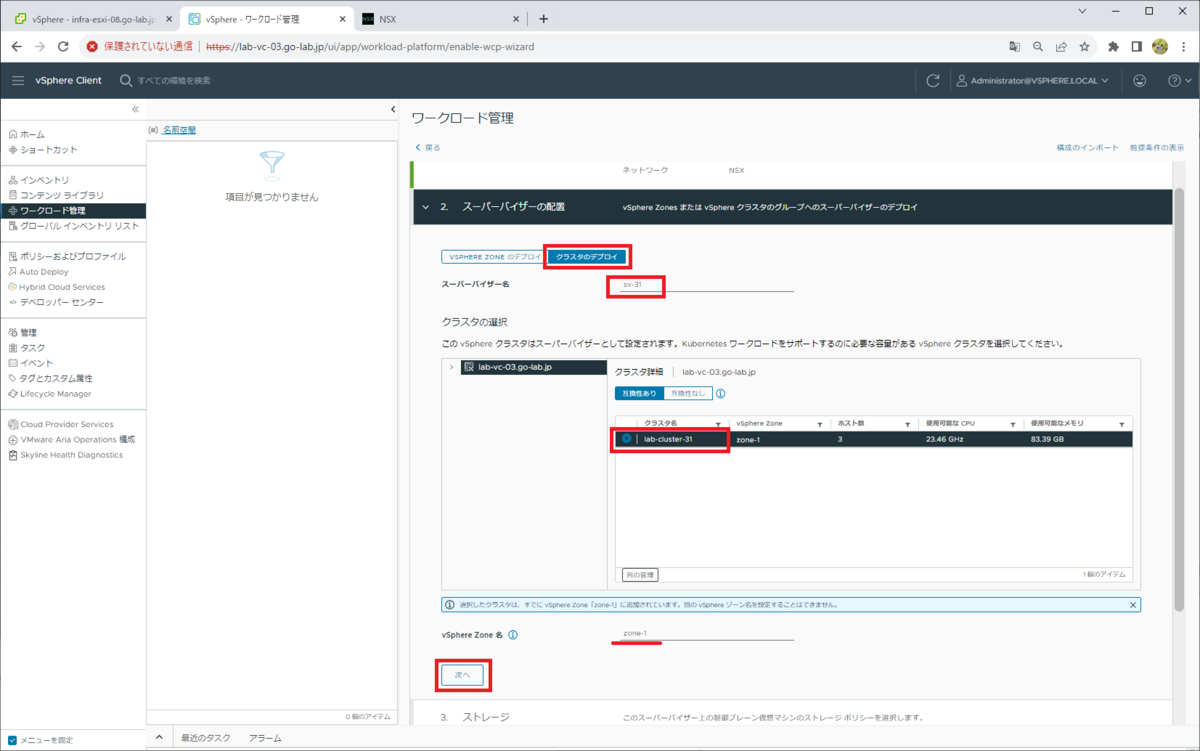Open Auto Deploy in the sidebar
Image resolution: width=1200 pixels, height=751 pixels.
[x=43, y=271]
